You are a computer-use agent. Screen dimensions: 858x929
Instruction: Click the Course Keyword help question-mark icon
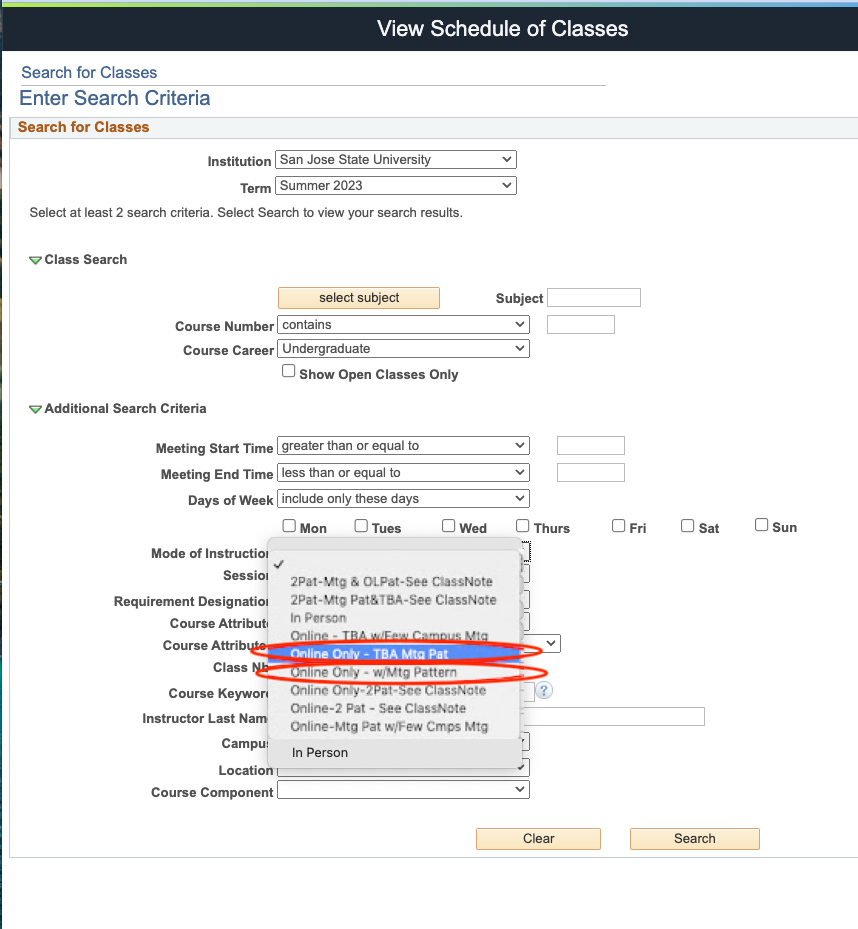544,691
